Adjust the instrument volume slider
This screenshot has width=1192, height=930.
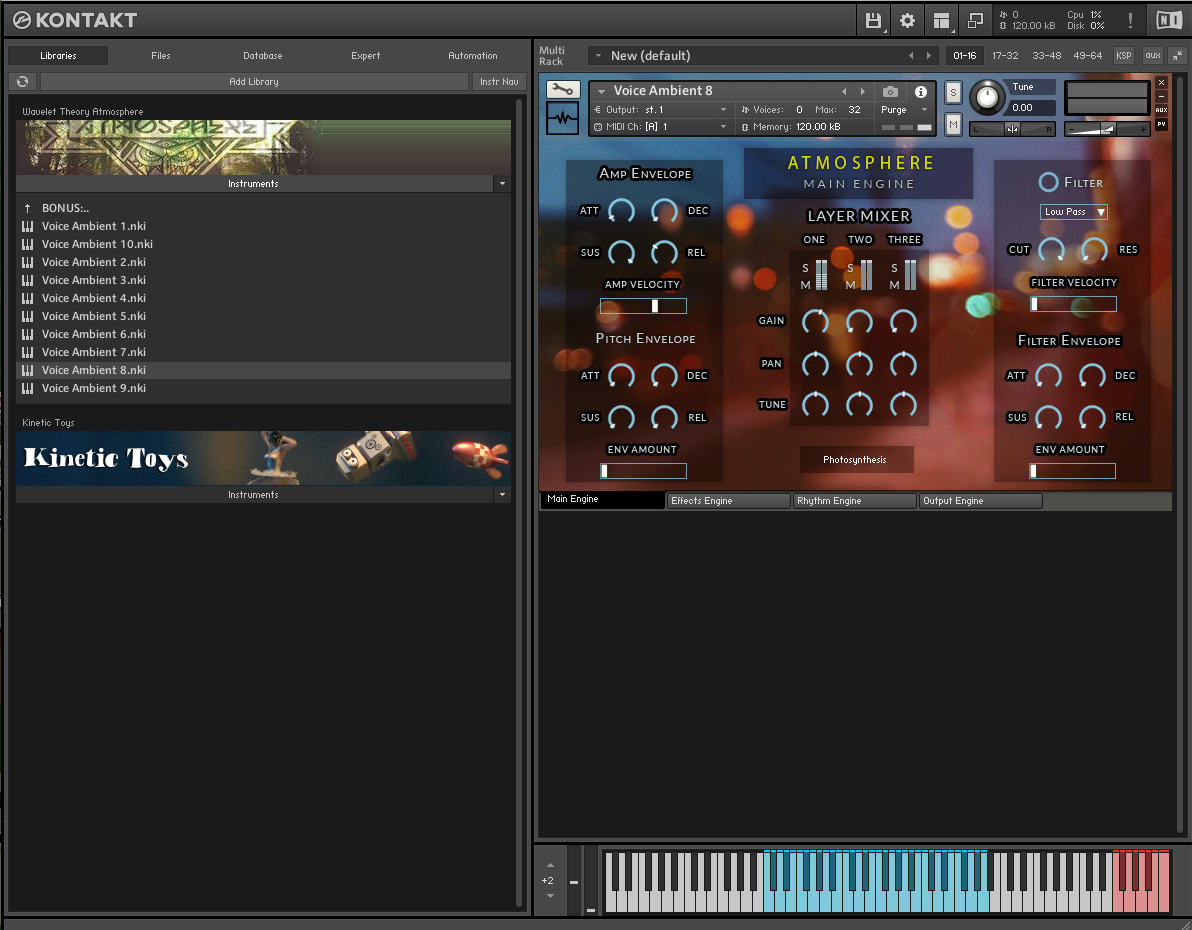pos(1106,129)
